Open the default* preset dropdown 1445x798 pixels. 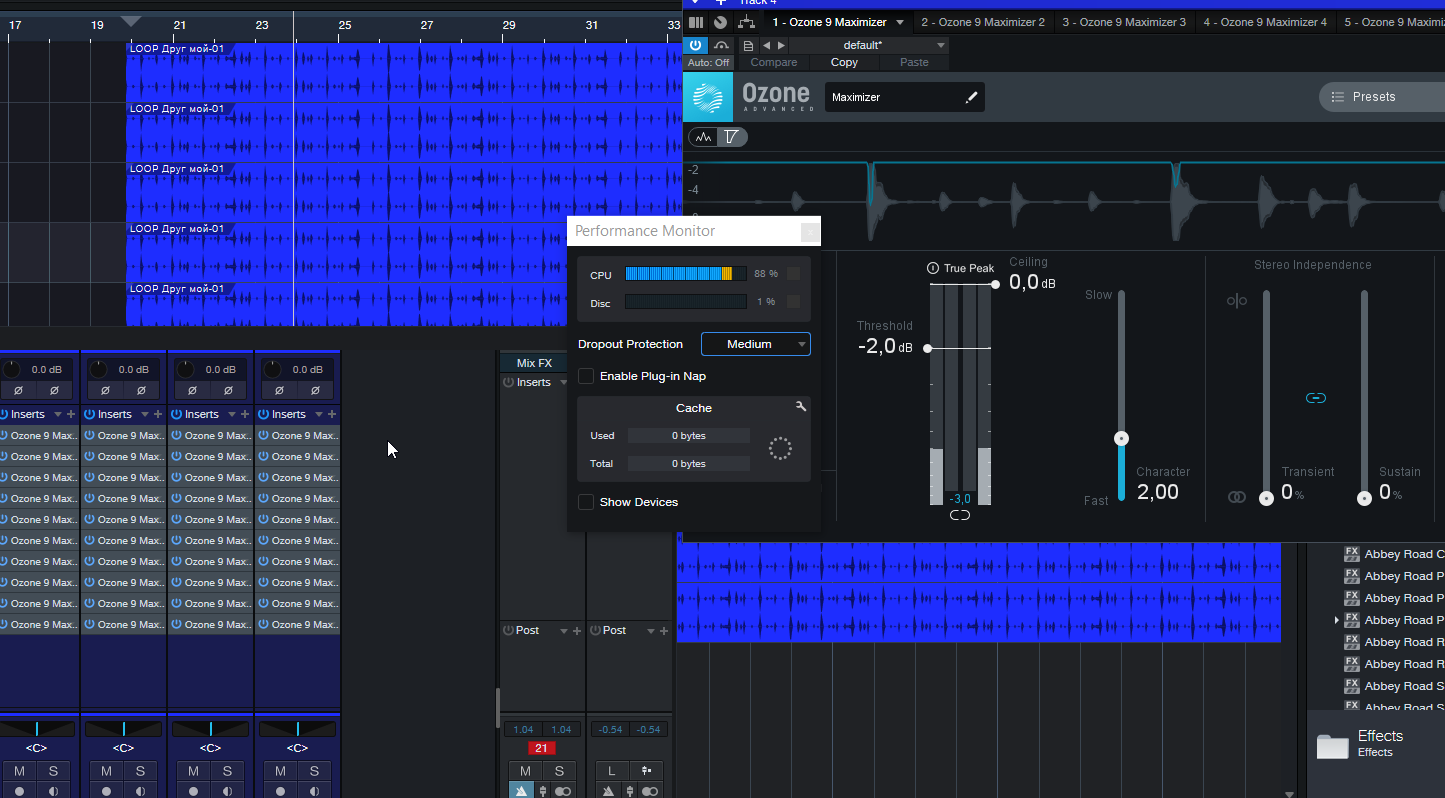tap(869, 45)
